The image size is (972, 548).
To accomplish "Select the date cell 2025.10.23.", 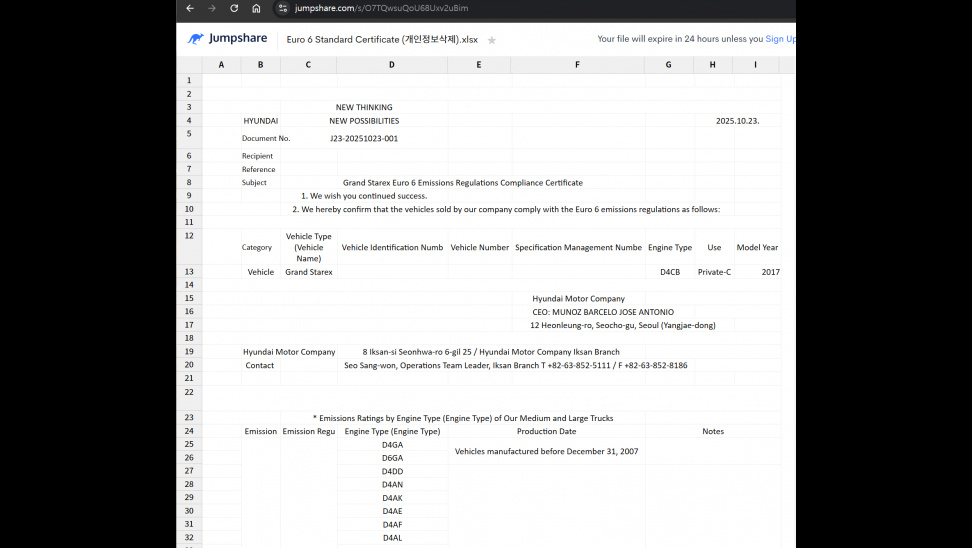I will point(738,121).
